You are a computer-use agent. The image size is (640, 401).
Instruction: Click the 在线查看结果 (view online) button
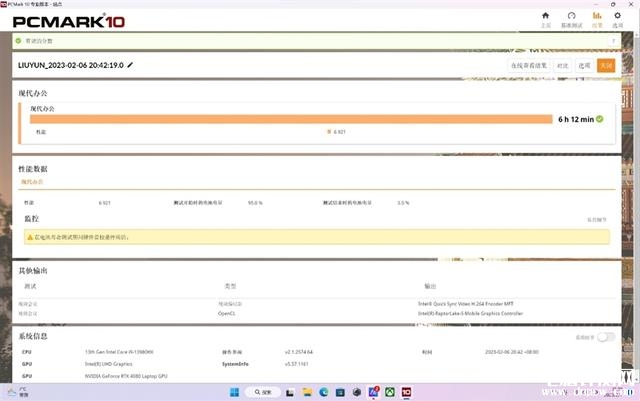click(529, 65)
